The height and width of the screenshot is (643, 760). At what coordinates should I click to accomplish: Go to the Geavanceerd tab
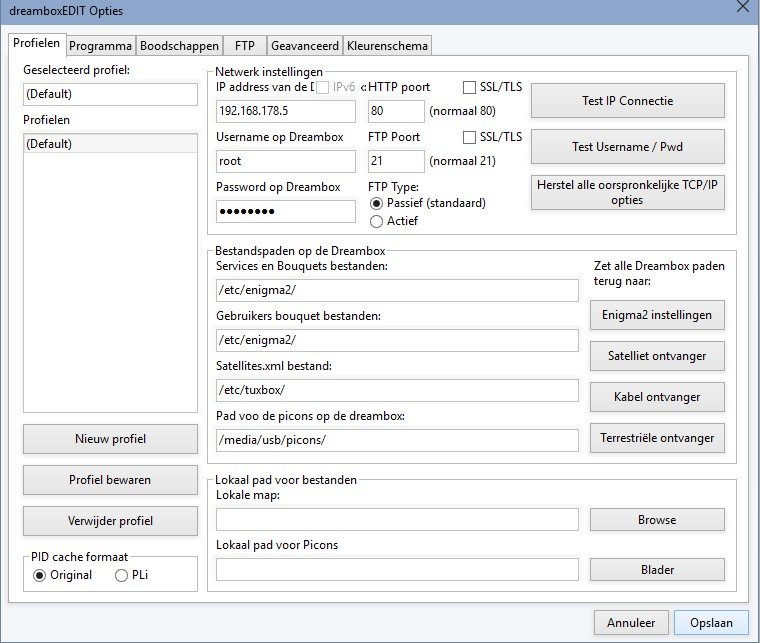coord(305,46)
